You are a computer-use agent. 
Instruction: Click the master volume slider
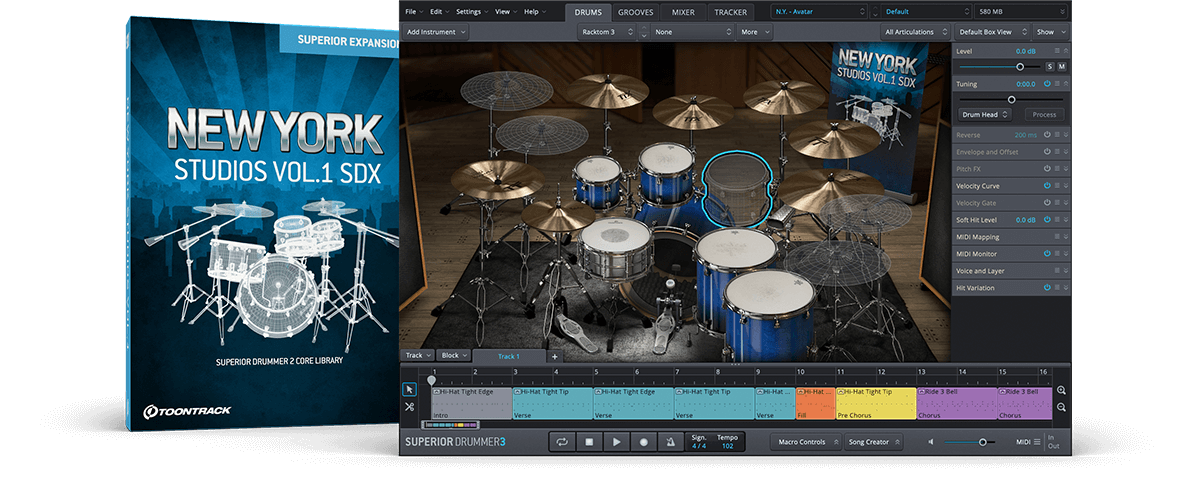[982, 442]
